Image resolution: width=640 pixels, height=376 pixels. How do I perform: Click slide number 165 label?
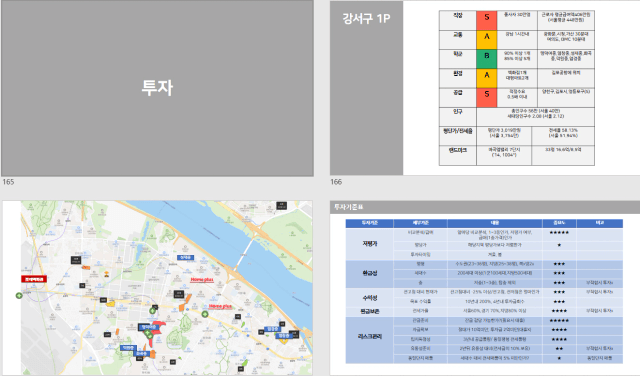pos(8,182)
